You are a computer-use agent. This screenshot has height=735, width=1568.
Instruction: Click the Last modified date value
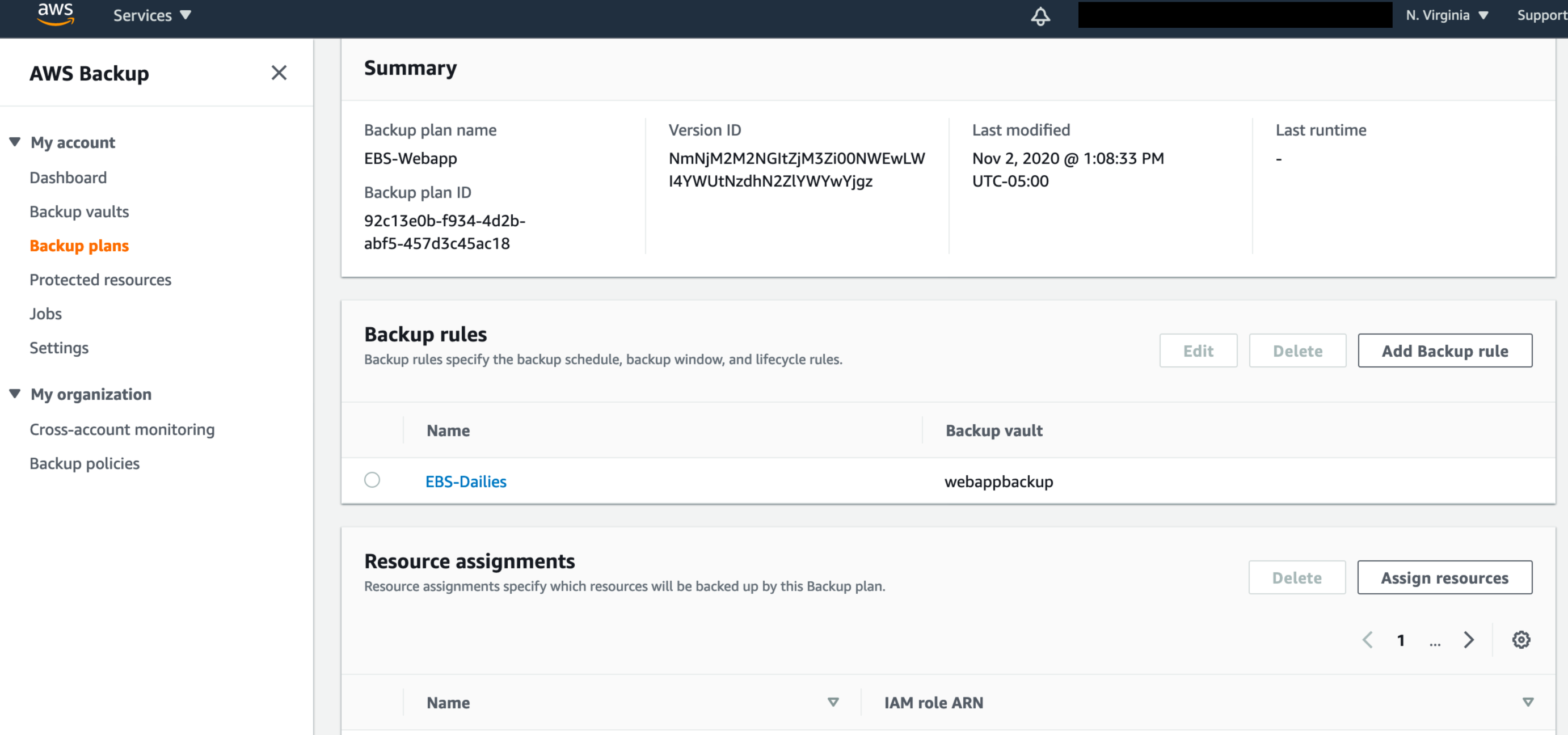[1068, 170]
